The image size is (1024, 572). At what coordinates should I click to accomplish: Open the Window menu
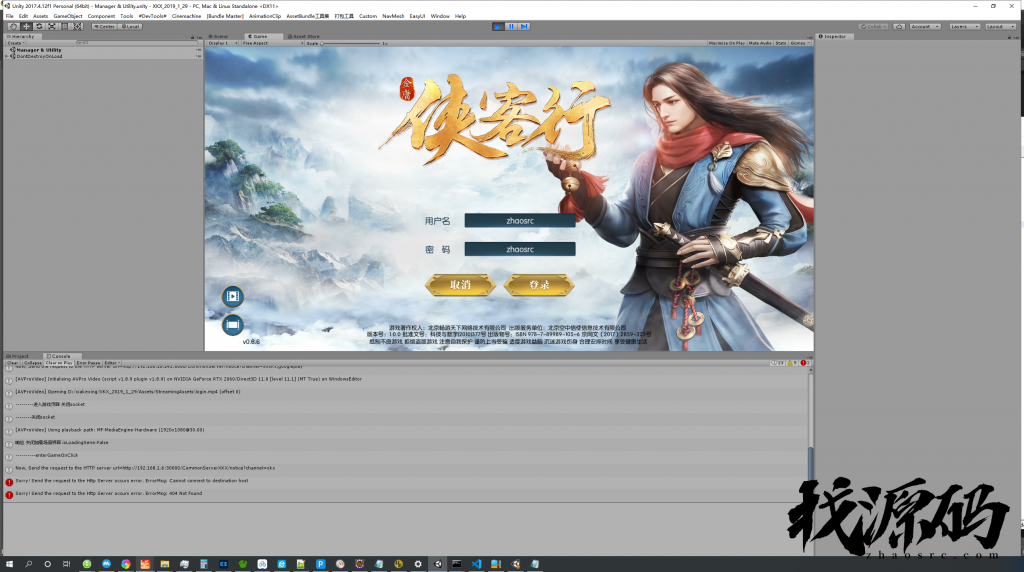pyautogui.click(x=440, y=16)
